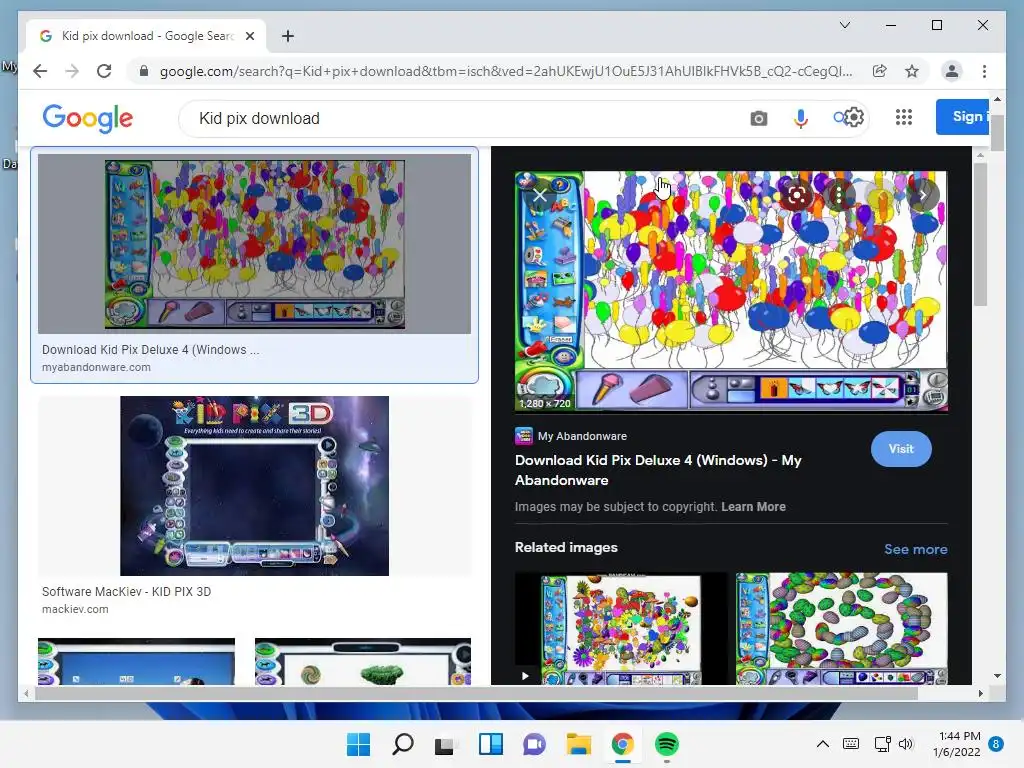Screen dimensions: 1024x768
Task: Click the preview panel scrollbar
Action: coord(980,234)
